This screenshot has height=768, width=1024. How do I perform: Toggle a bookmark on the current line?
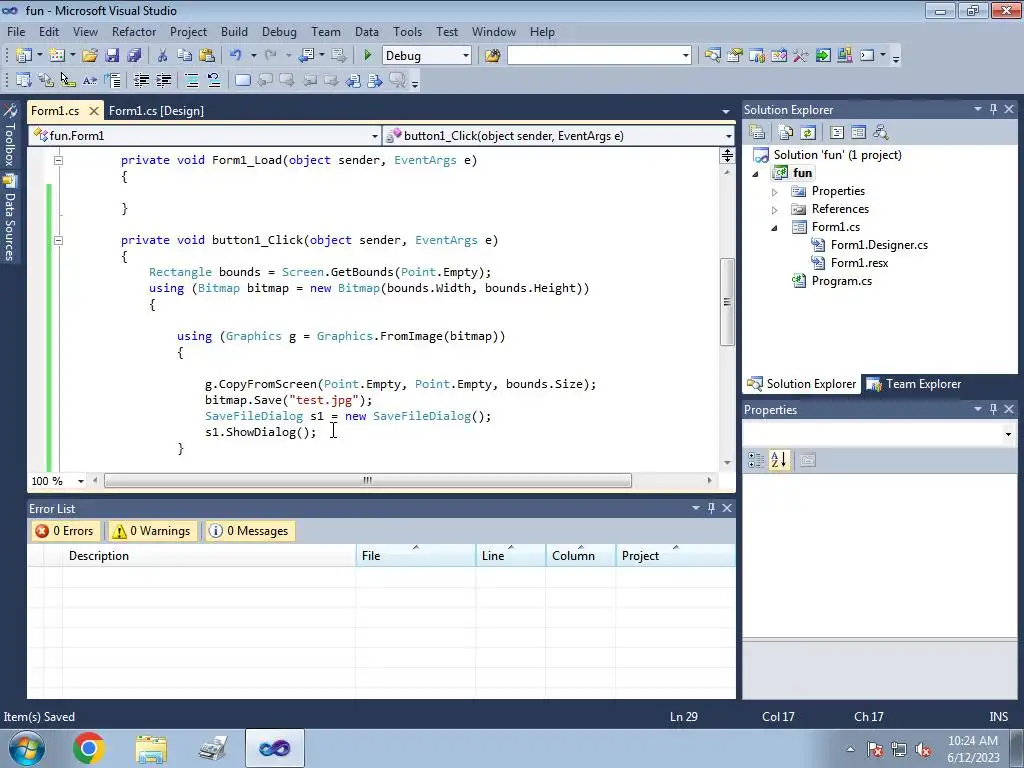pos(242,80)
